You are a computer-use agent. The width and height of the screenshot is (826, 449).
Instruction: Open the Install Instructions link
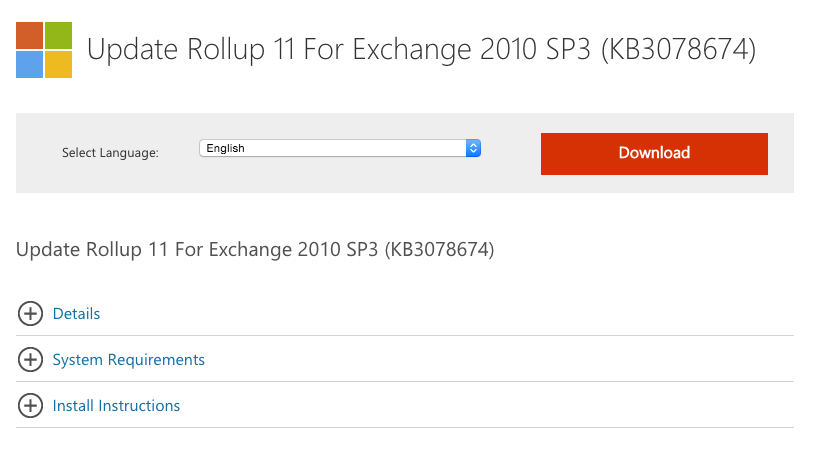tap(116, 406)
